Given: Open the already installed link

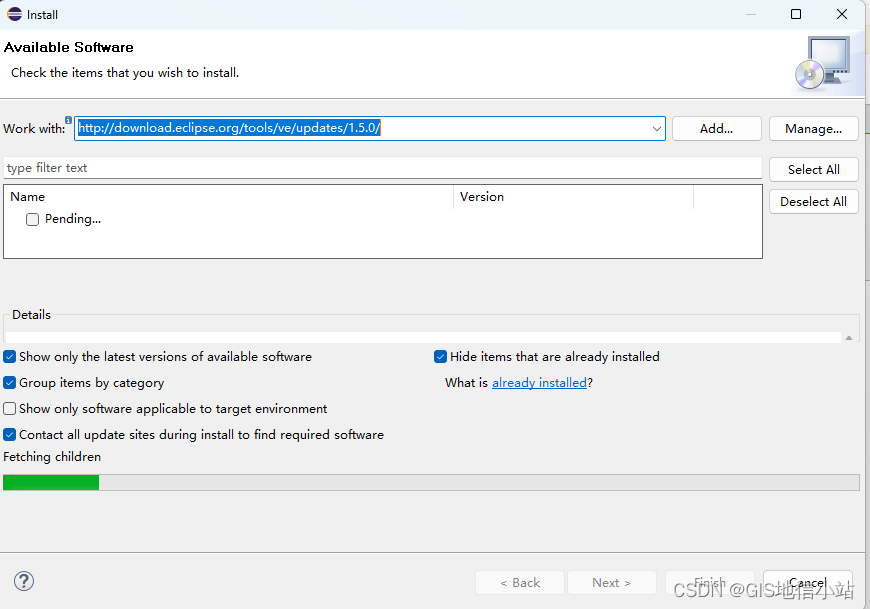Looking at the screenshot, I should point(539,383).
